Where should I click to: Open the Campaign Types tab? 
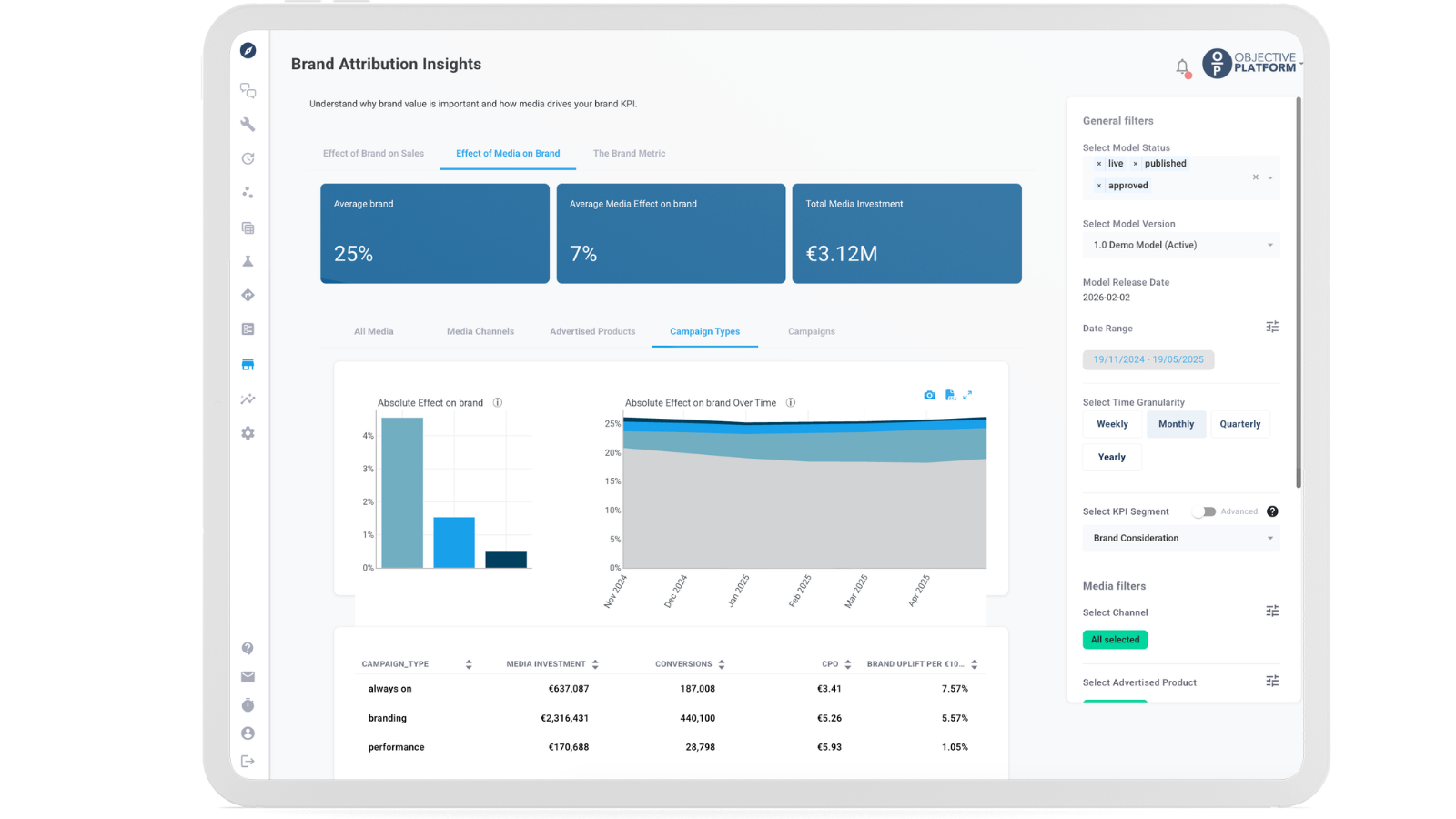705,331
